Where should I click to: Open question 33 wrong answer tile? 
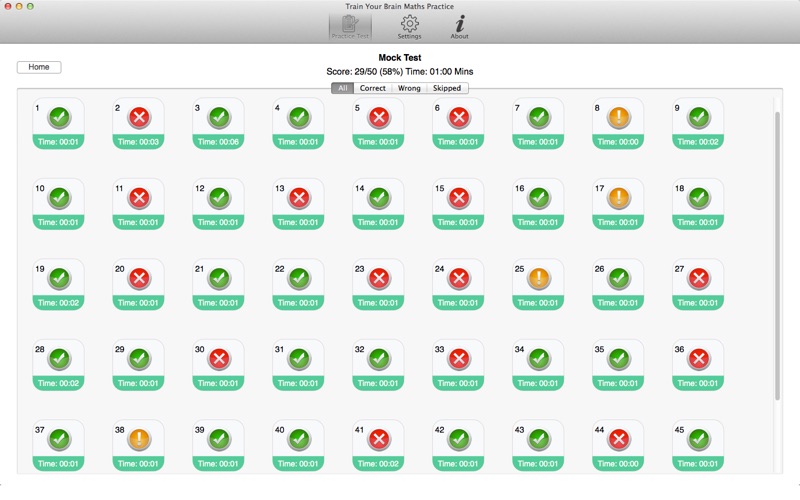tap(458, 365)
